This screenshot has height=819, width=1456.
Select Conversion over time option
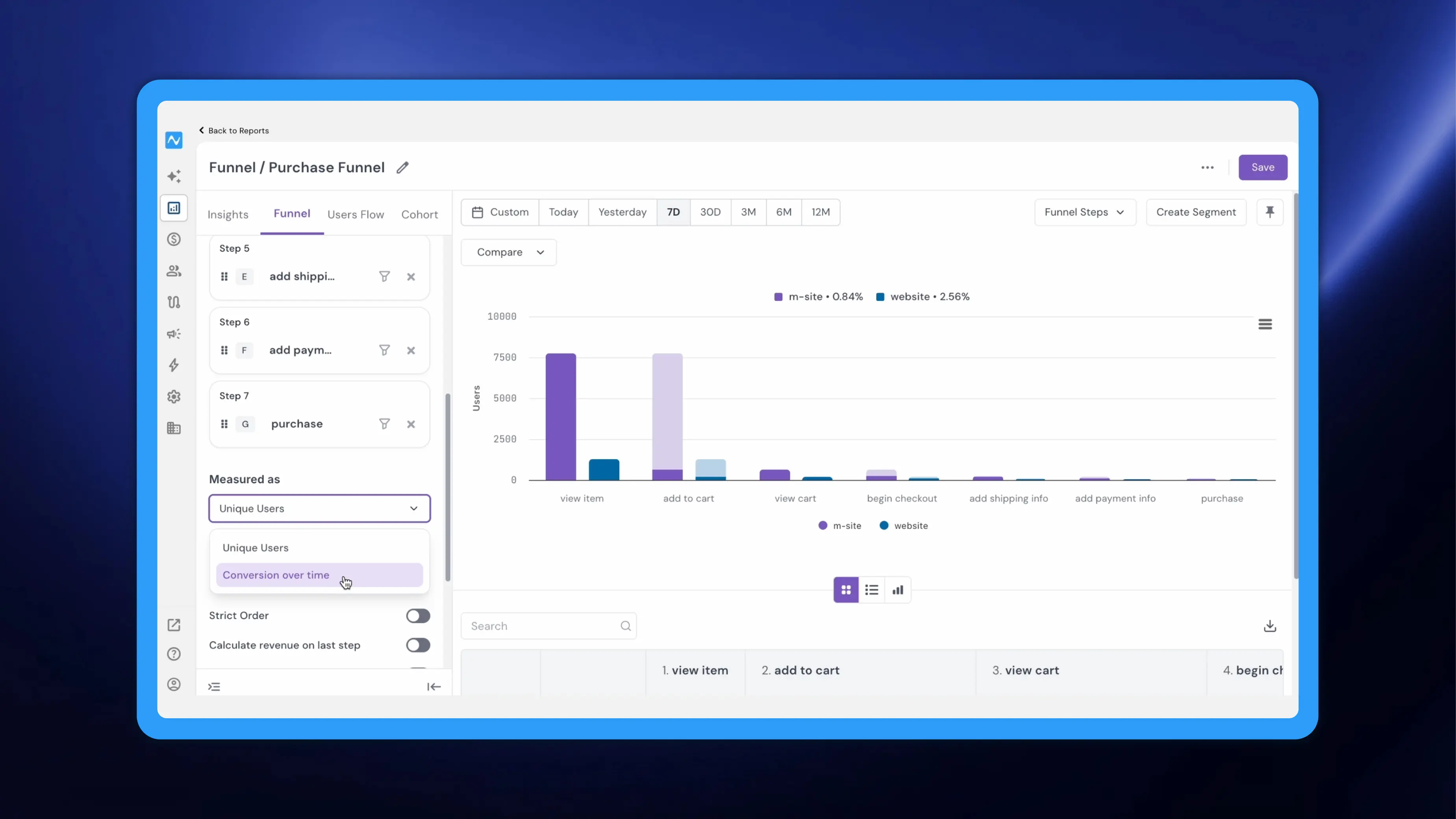[x=319, y=575]
